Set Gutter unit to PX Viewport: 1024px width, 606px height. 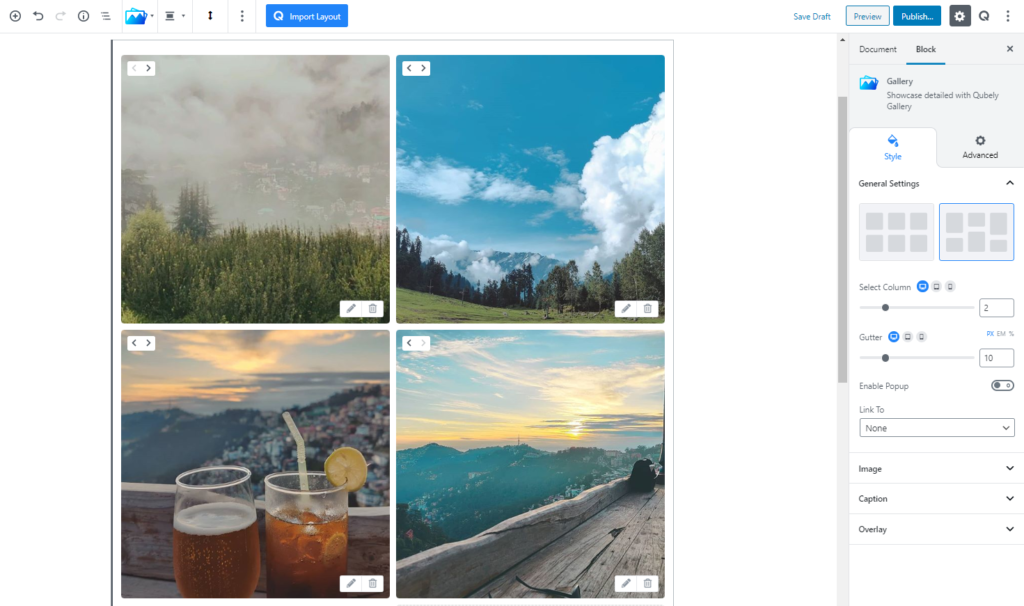point(990,334)
